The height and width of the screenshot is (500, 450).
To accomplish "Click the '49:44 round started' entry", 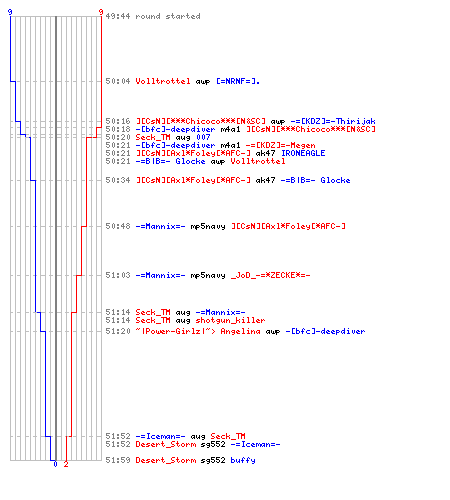I will pos(153,16).
